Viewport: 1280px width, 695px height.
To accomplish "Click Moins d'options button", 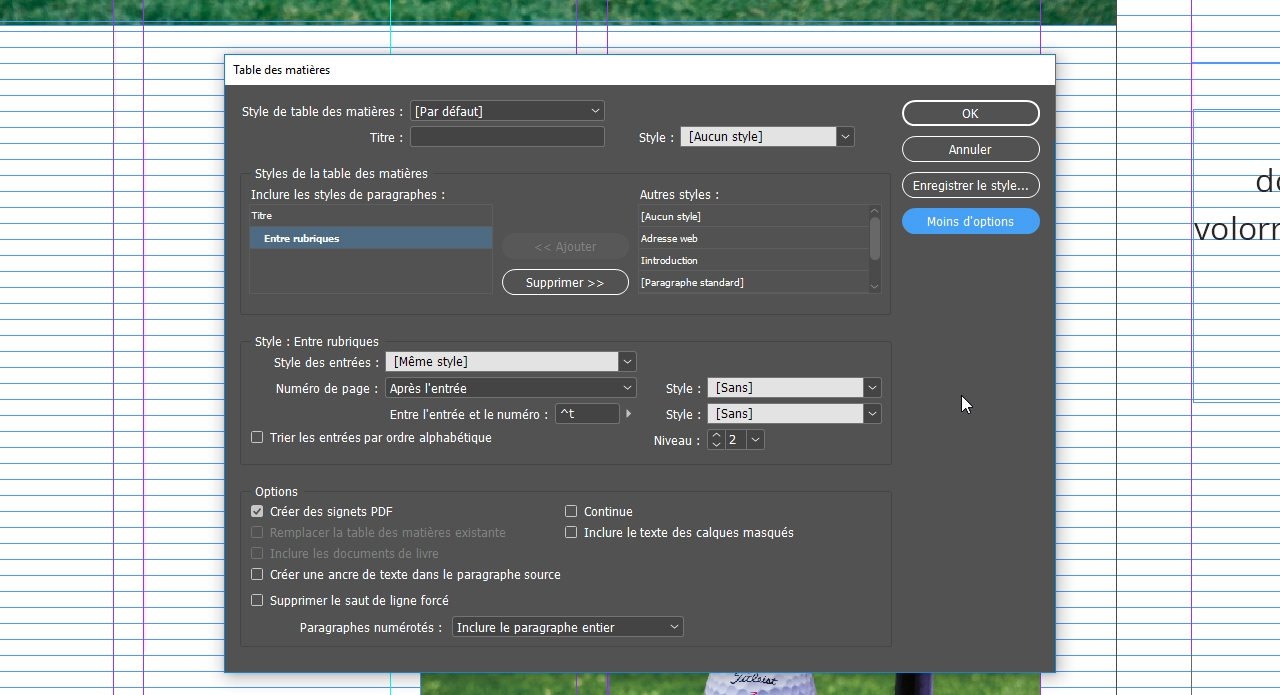I will click(x=970, y=221).
